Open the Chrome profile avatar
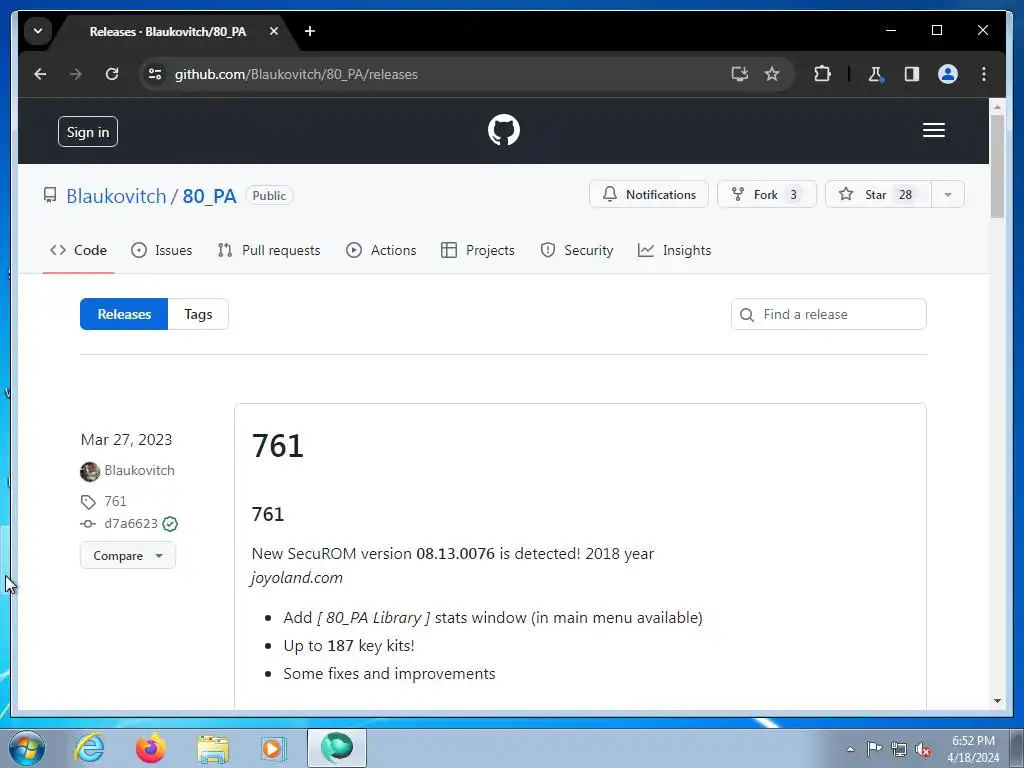The width and height of the screenshot is (1024, 768). click(x=948, y=74)
